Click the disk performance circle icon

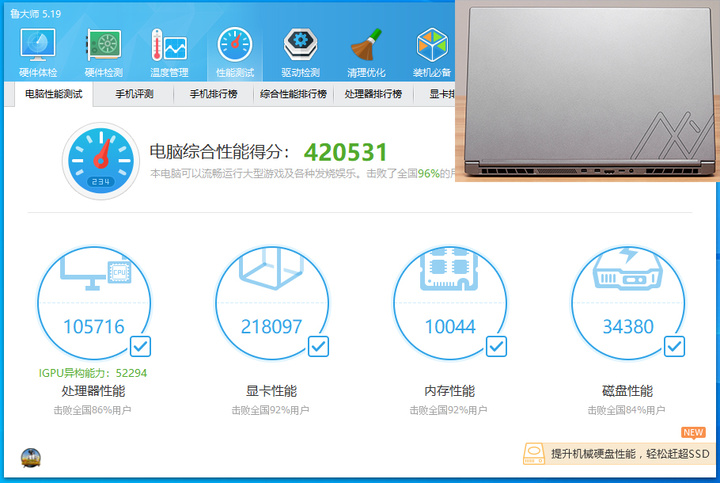[x=628, y=303]
